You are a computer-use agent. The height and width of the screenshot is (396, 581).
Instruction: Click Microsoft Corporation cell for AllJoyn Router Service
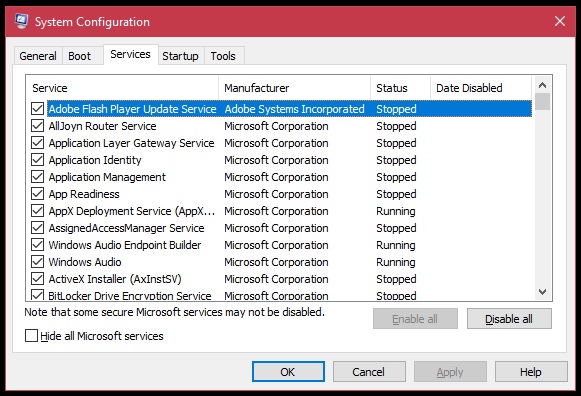click(x=276, y=126)
